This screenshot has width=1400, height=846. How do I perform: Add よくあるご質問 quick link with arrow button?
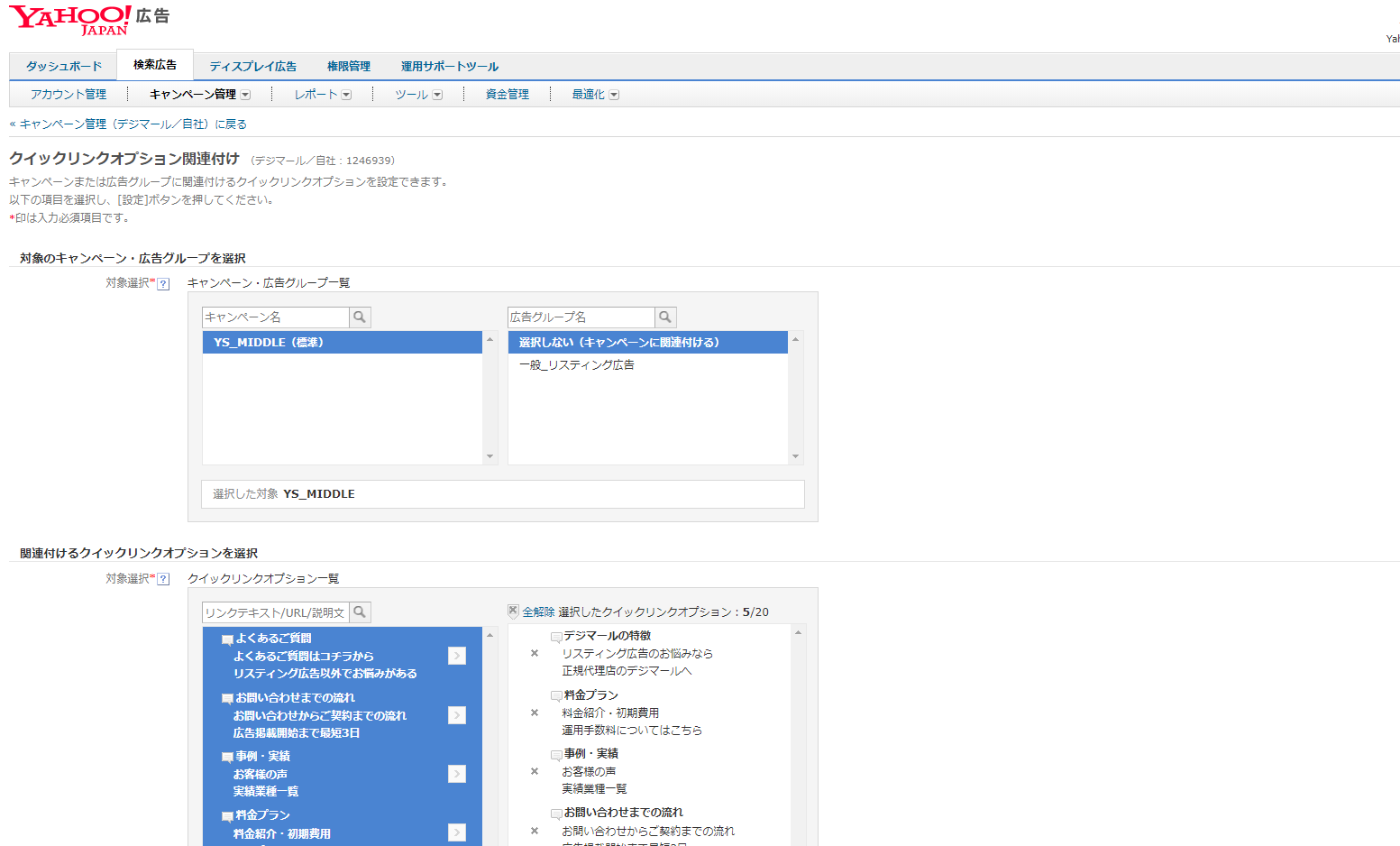pyautogui.click(x=457, y=656)
